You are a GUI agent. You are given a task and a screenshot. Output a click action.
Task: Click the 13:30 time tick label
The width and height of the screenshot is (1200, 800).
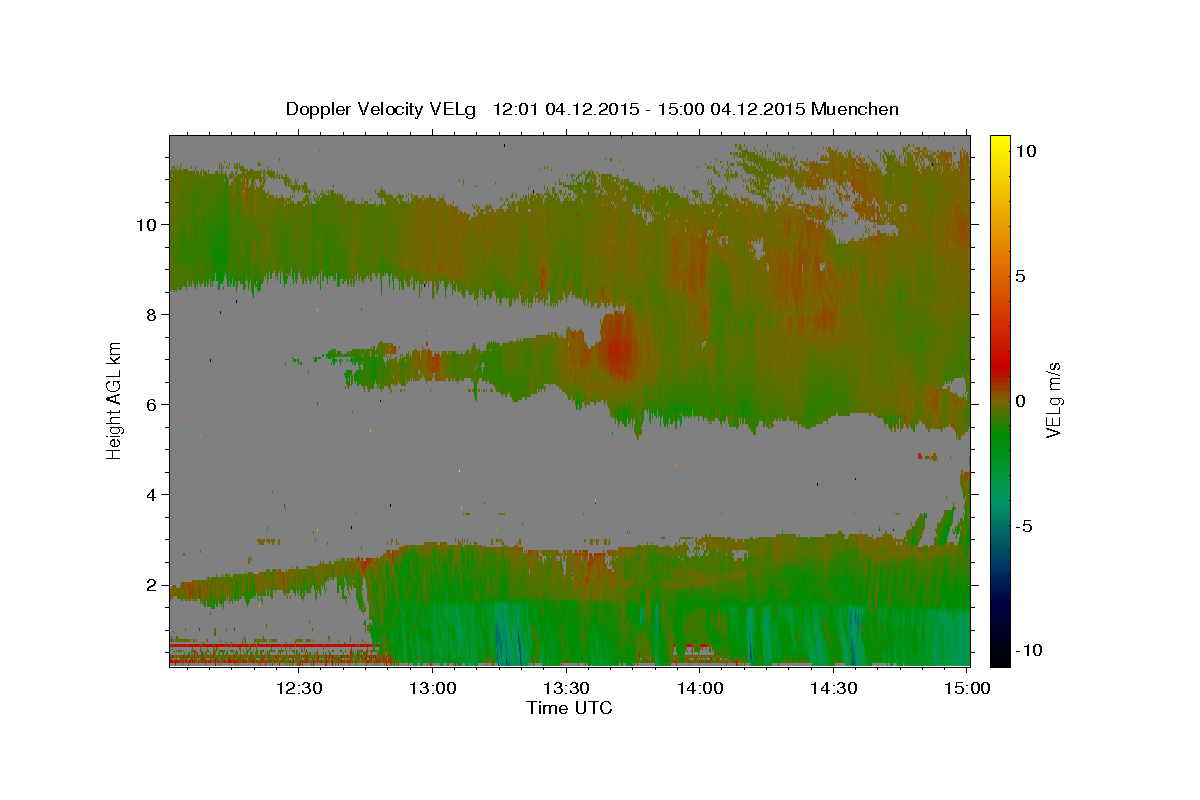tap(566, 688)
